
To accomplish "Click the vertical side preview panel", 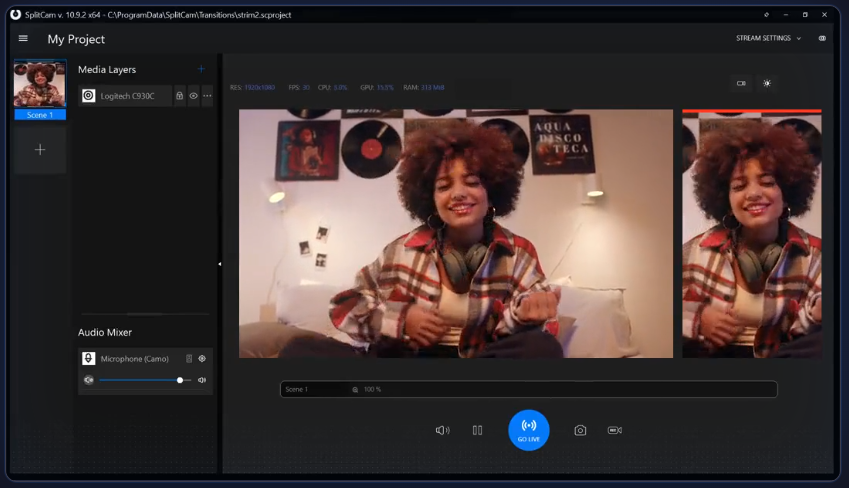I will click(752, 233).
